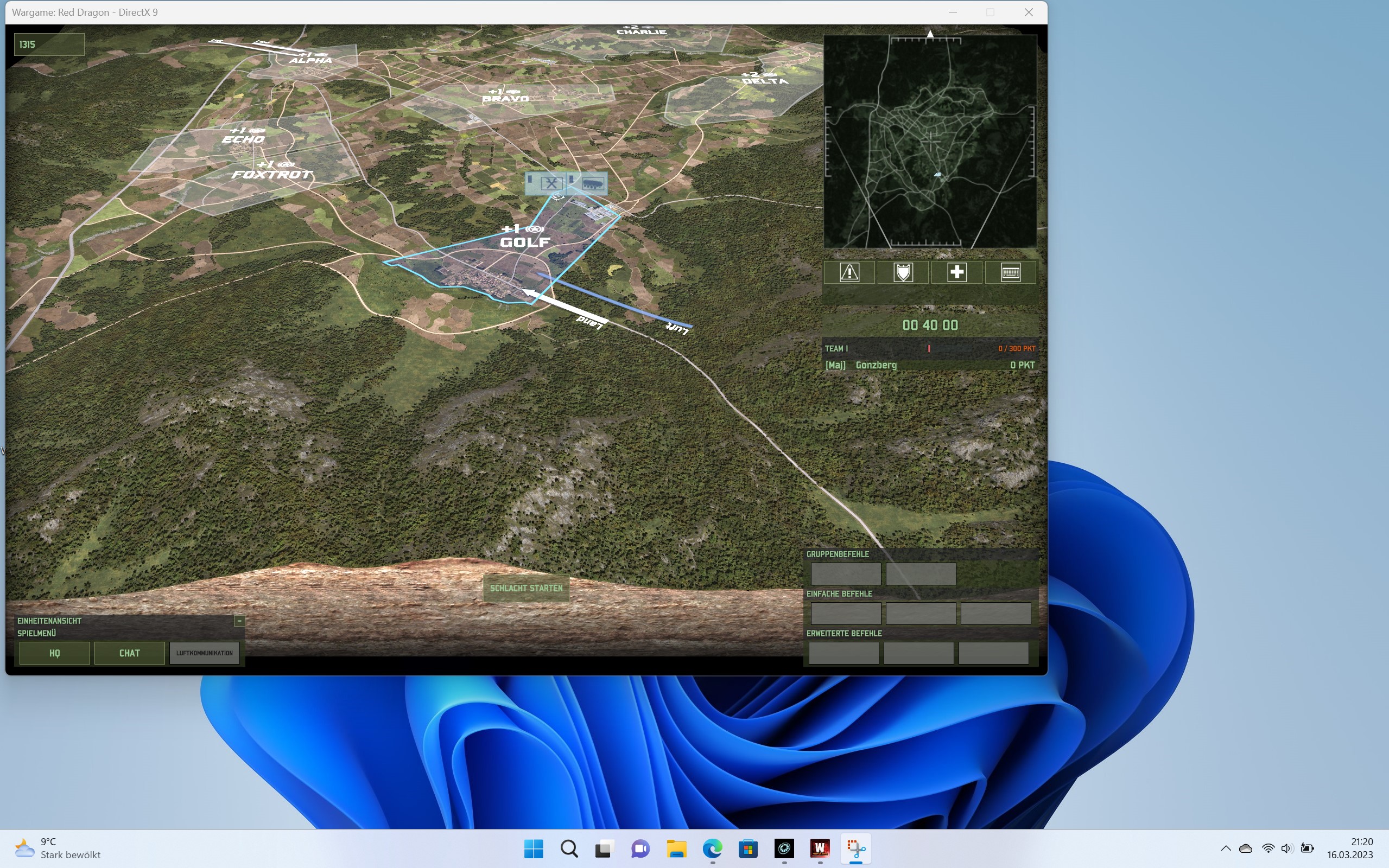Screen dimensions: 1389x868
Task: Open Wargame icon in Windows taskbar
Action: tap(820, 848)
